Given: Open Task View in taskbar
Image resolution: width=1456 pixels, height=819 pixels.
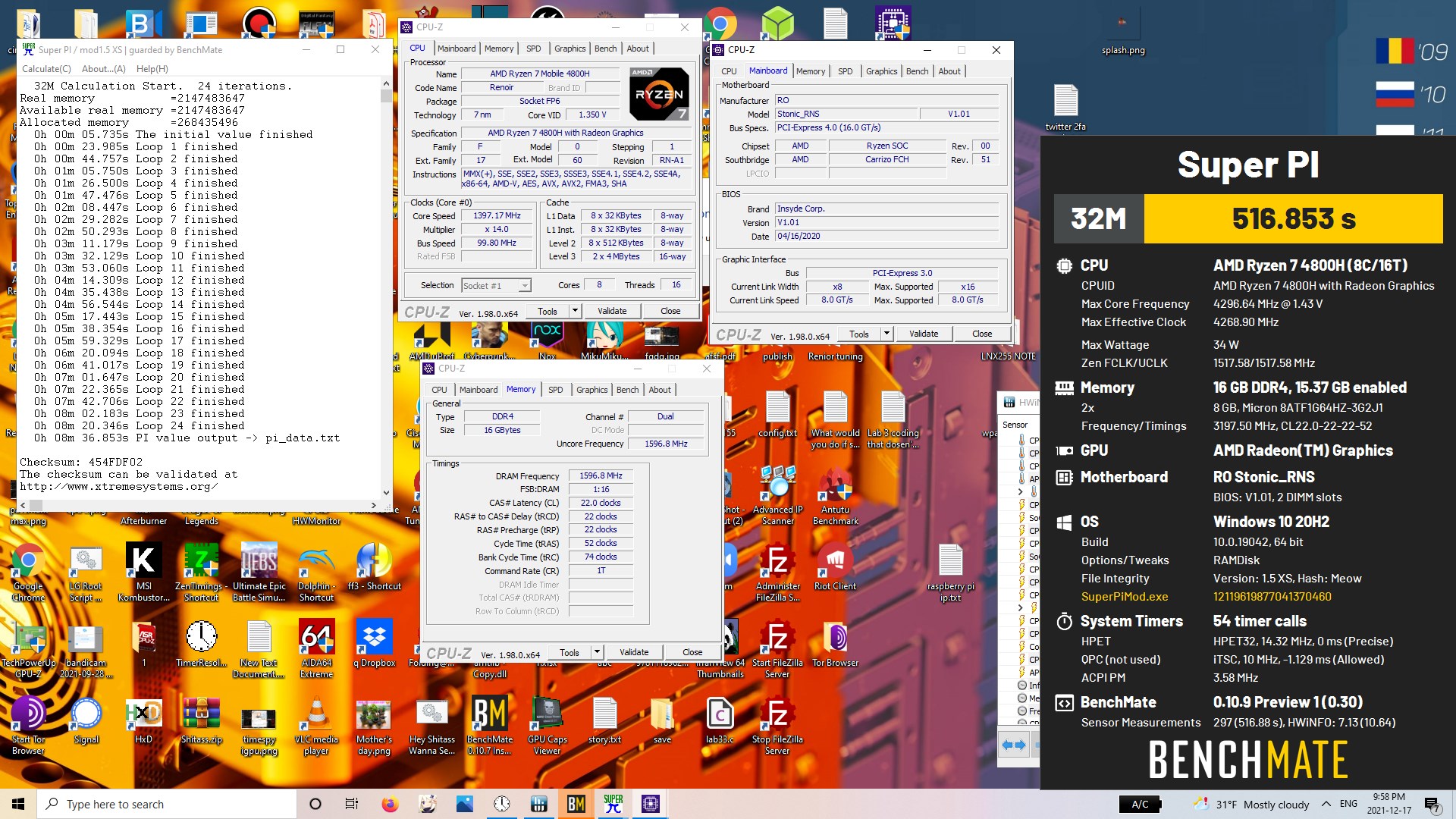Looking at the screenshot, I should click(x=351, y=804).
